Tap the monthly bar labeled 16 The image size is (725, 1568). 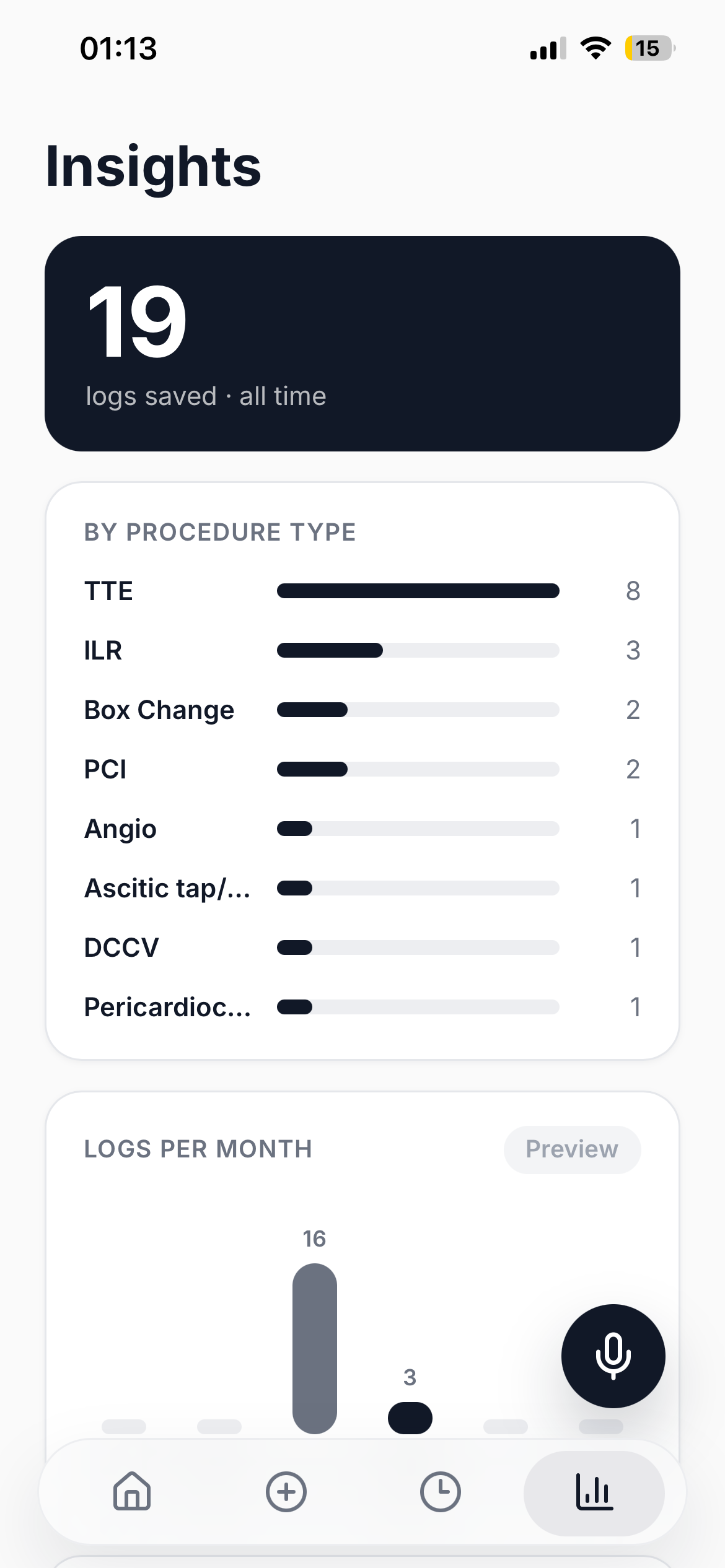(315, 1348)
